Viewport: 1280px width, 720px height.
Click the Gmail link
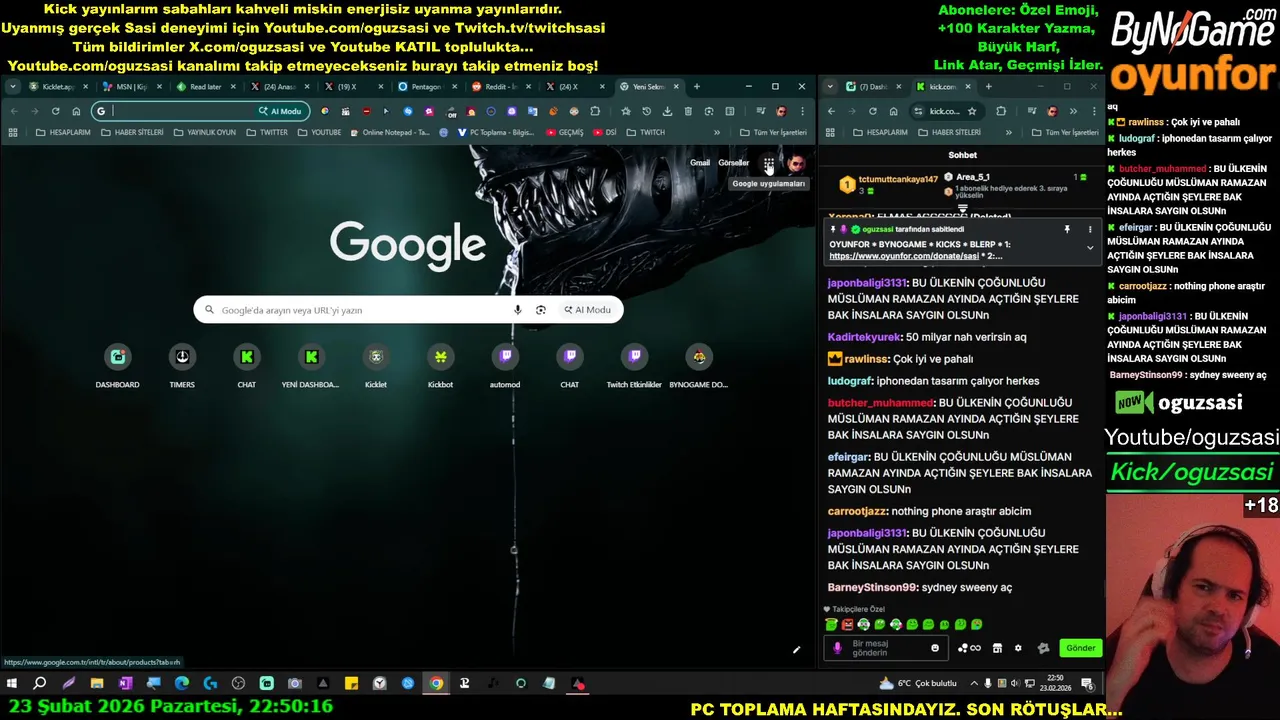[700, 163]
